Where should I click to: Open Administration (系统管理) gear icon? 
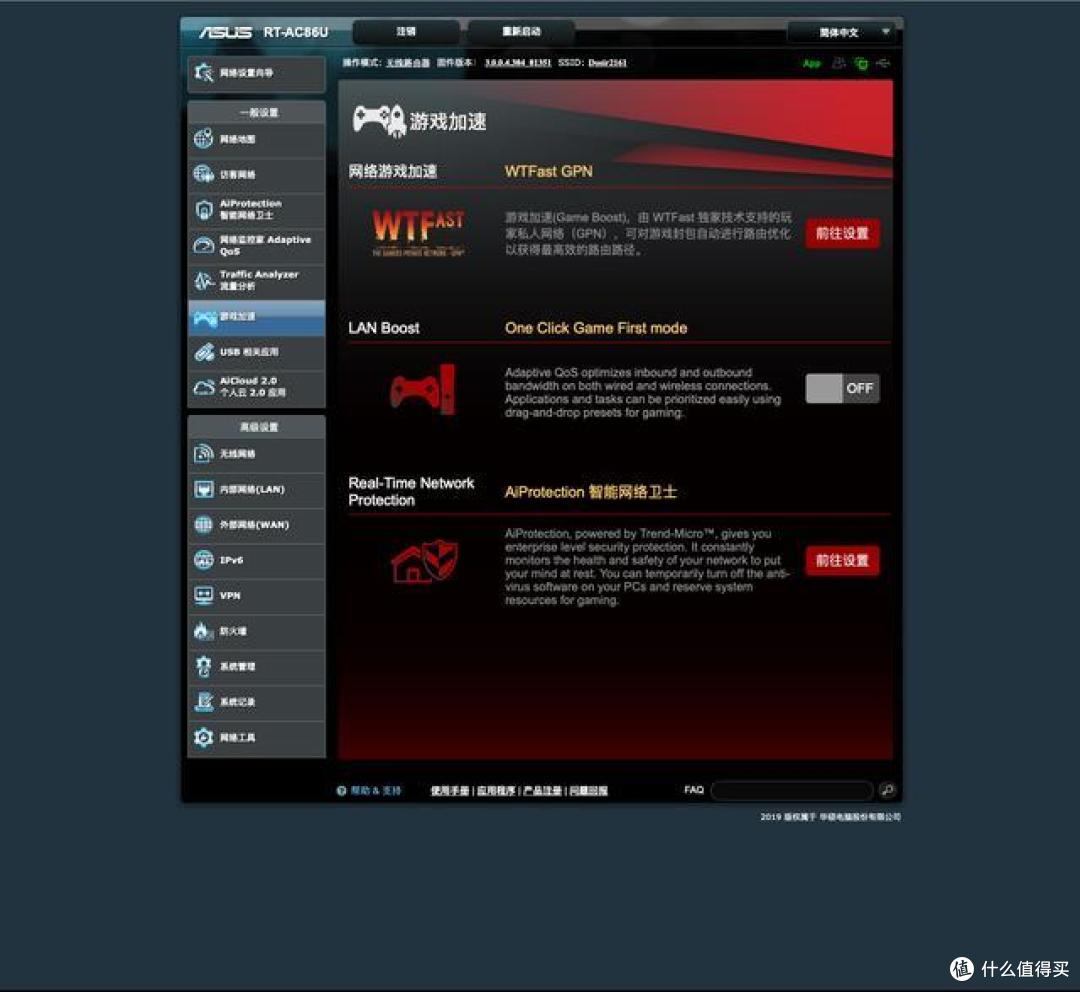[x=204, y=666]
